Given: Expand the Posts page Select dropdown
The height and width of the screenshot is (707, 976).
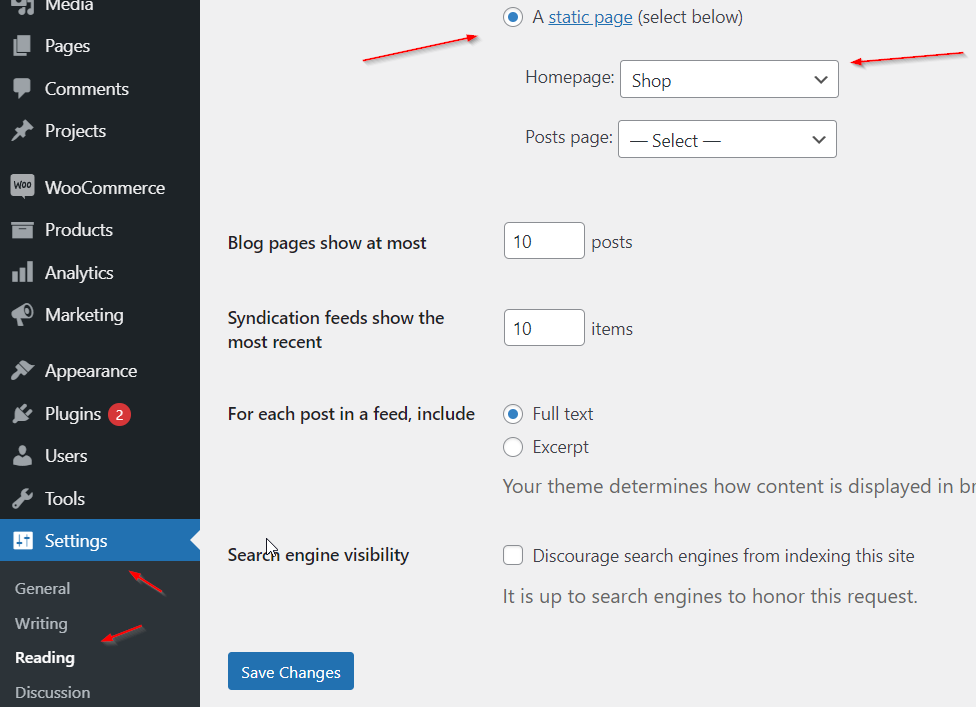Looking at the screenshot, I should coord(727,140).
